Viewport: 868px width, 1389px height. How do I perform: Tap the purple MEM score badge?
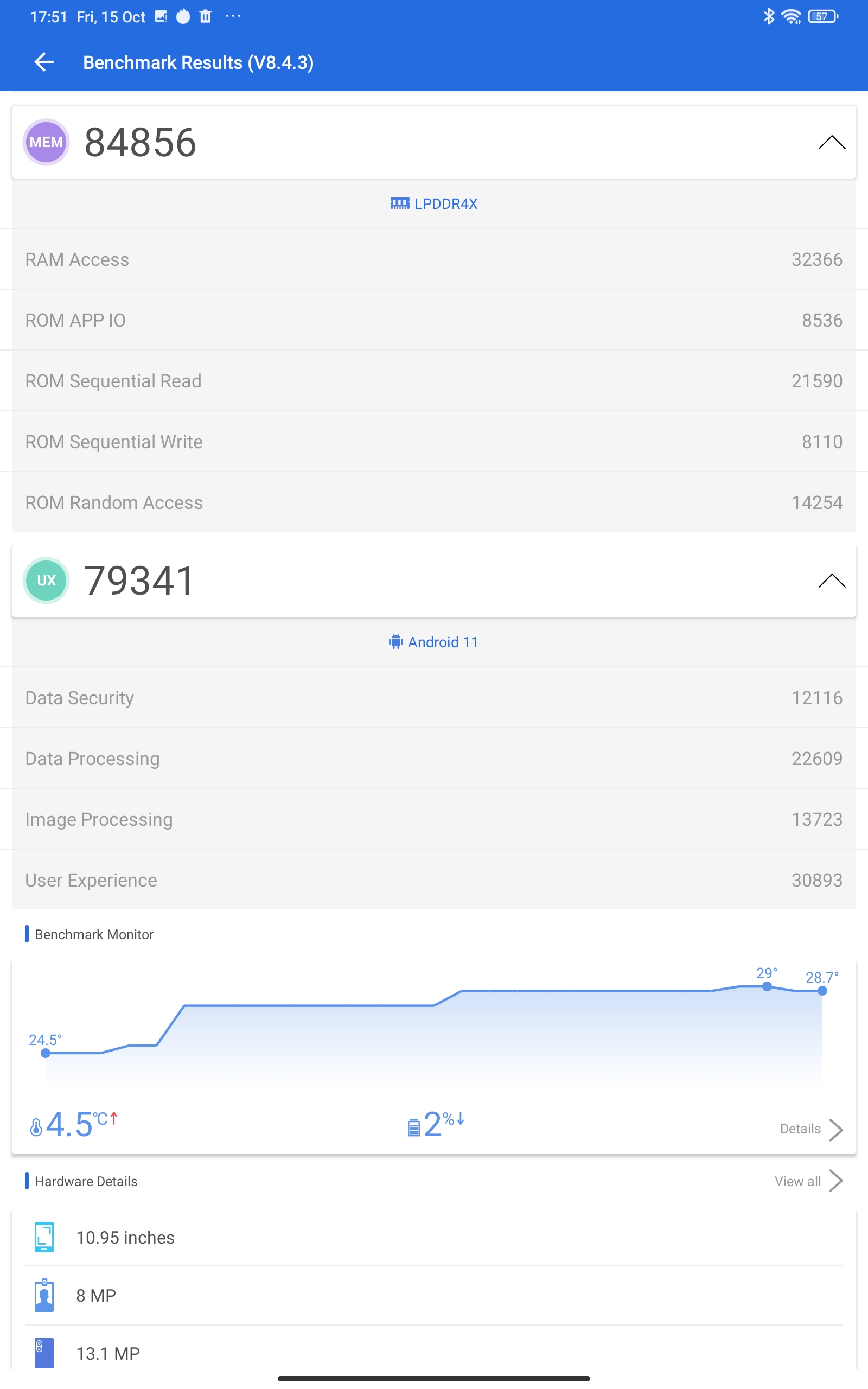(46, 142)
